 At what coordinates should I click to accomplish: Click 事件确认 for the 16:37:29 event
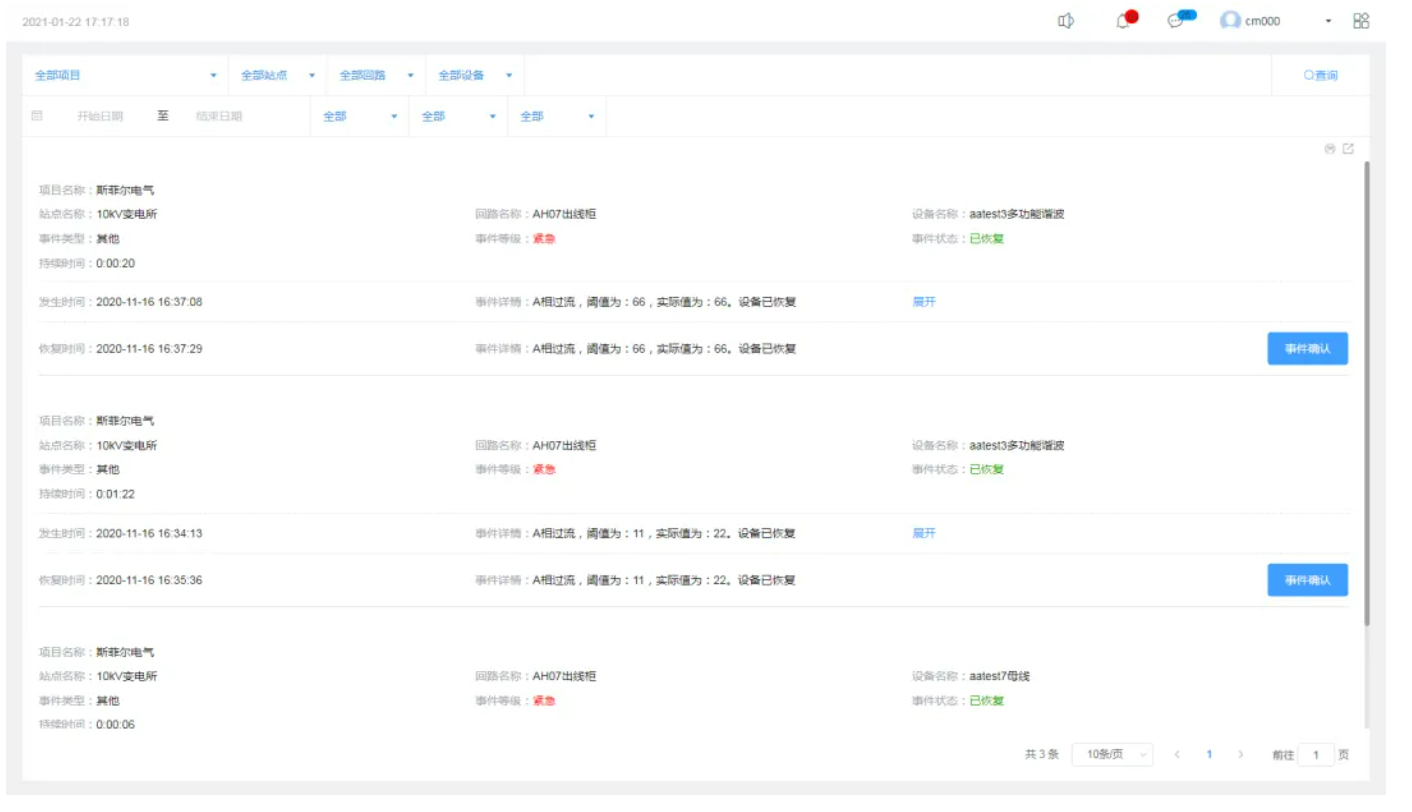click(1307, 349)
